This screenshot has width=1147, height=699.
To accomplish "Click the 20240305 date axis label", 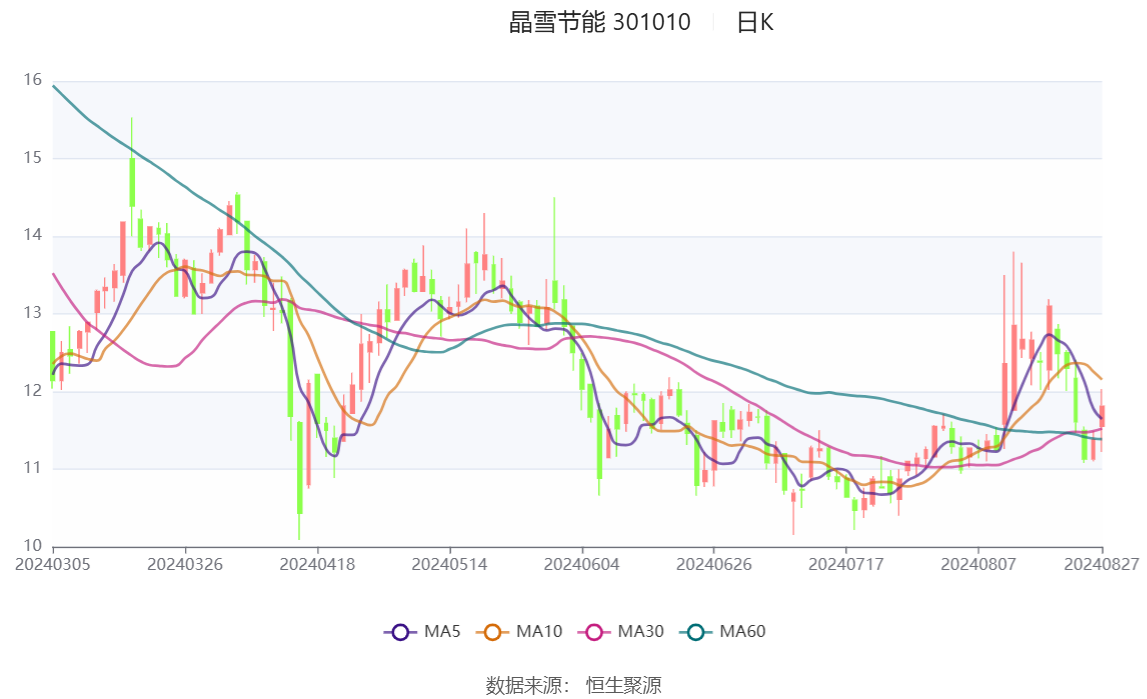I will click(53, 564).
